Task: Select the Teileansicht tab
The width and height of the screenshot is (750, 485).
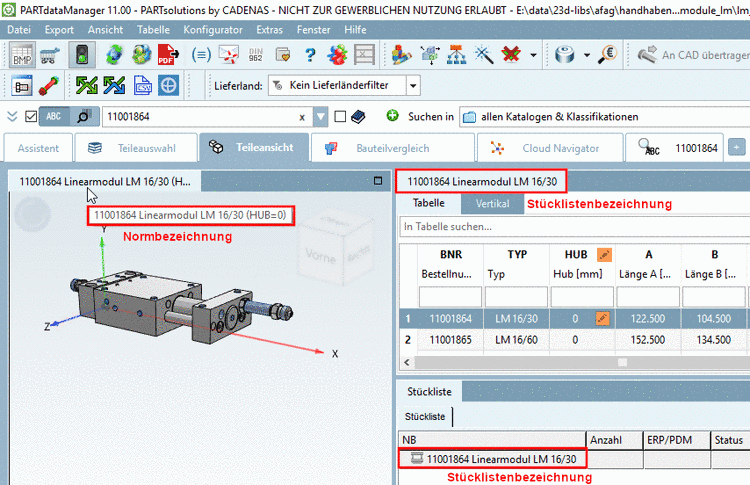Action: tap(254, 147)
